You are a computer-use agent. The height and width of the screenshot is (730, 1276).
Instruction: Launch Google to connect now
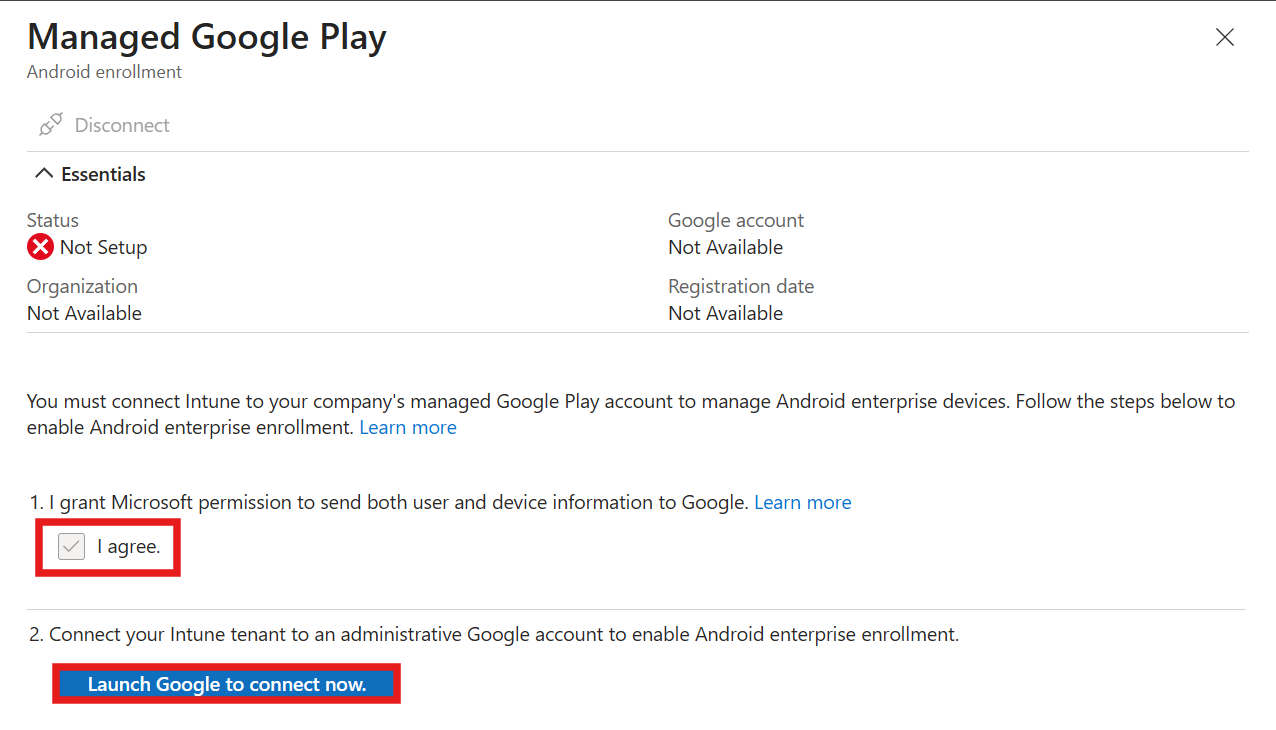click(227, 684)
